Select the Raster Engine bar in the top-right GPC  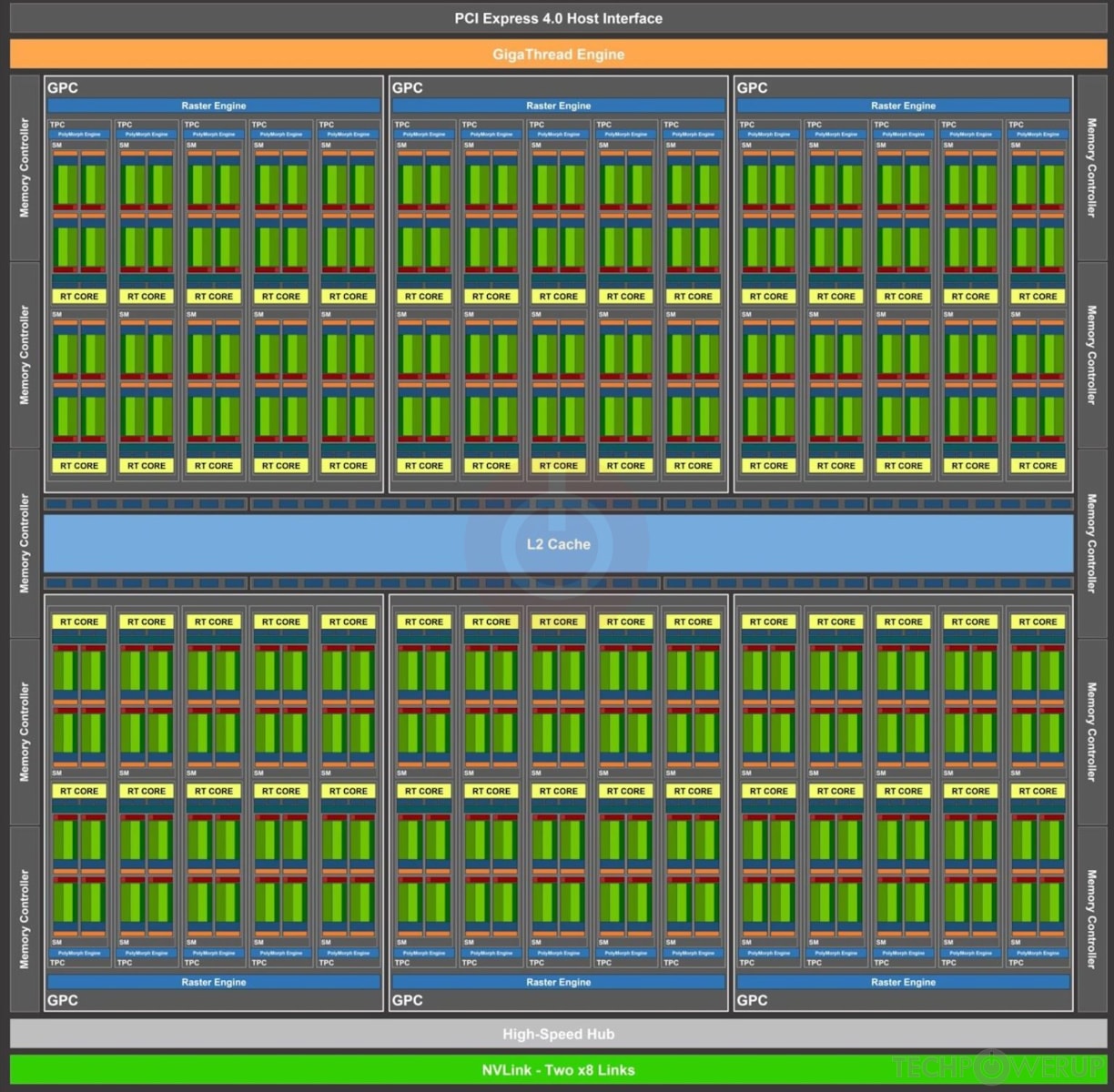(x=904, y=106)
